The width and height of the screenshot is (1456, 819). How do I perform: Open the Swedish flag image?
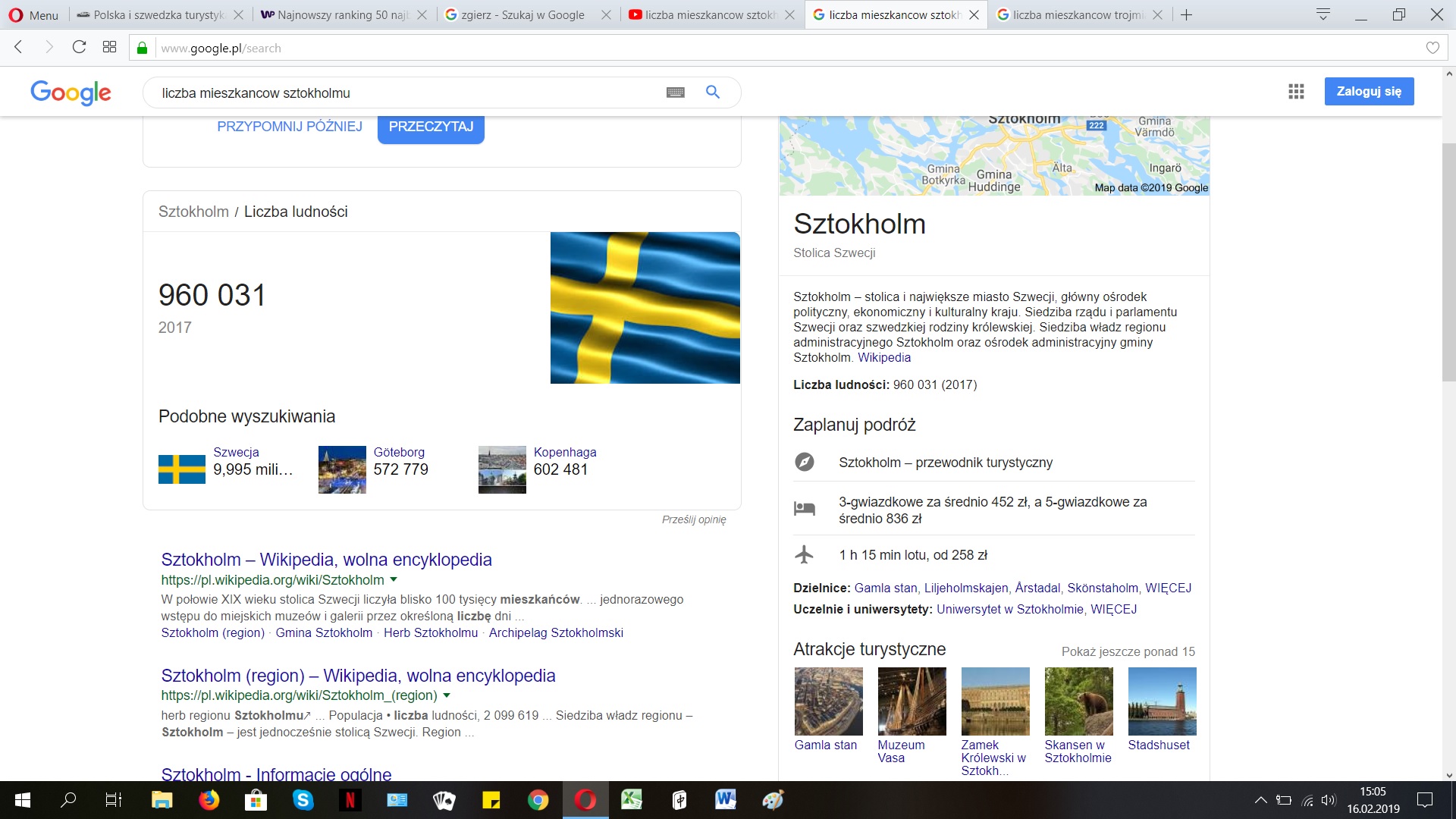(645, 308)
